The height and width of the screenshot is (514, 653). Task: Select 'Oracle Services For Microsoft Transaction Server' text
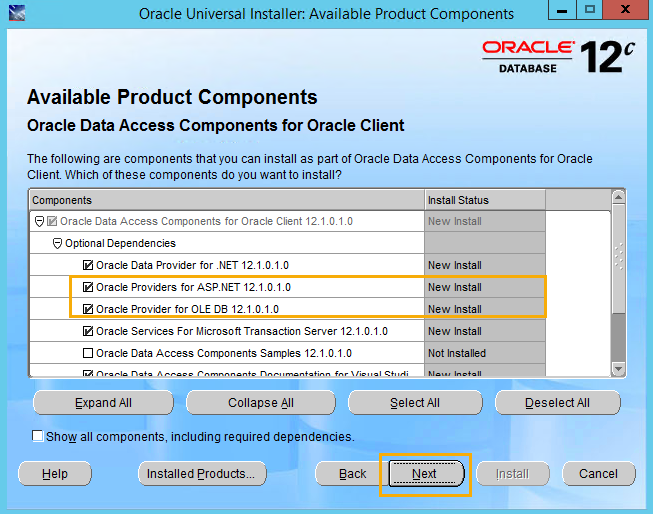(218, 331)
